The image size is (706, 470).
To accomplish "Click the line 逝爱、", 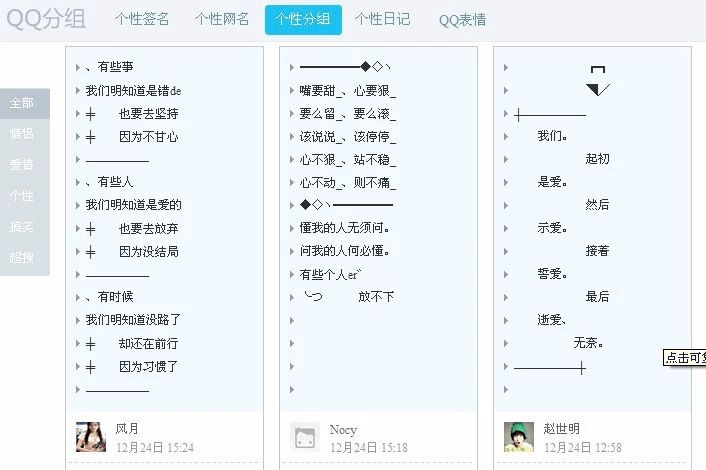I will 552,320.
